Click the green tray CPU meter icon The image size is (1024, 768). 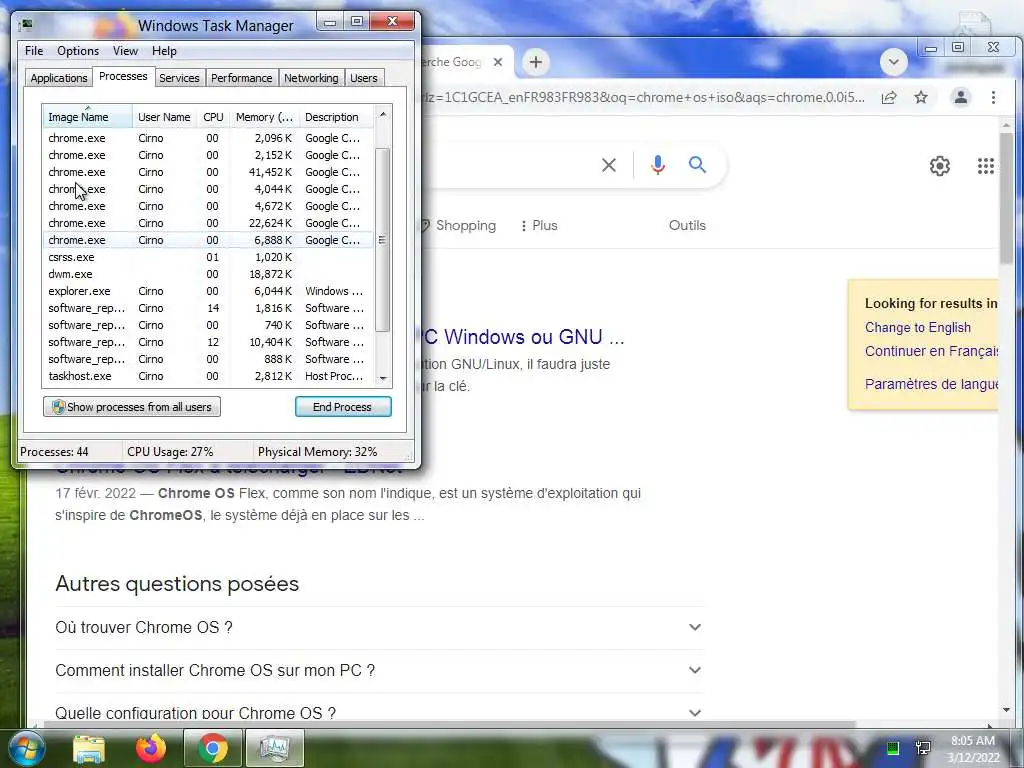click(x=893, y=748)
